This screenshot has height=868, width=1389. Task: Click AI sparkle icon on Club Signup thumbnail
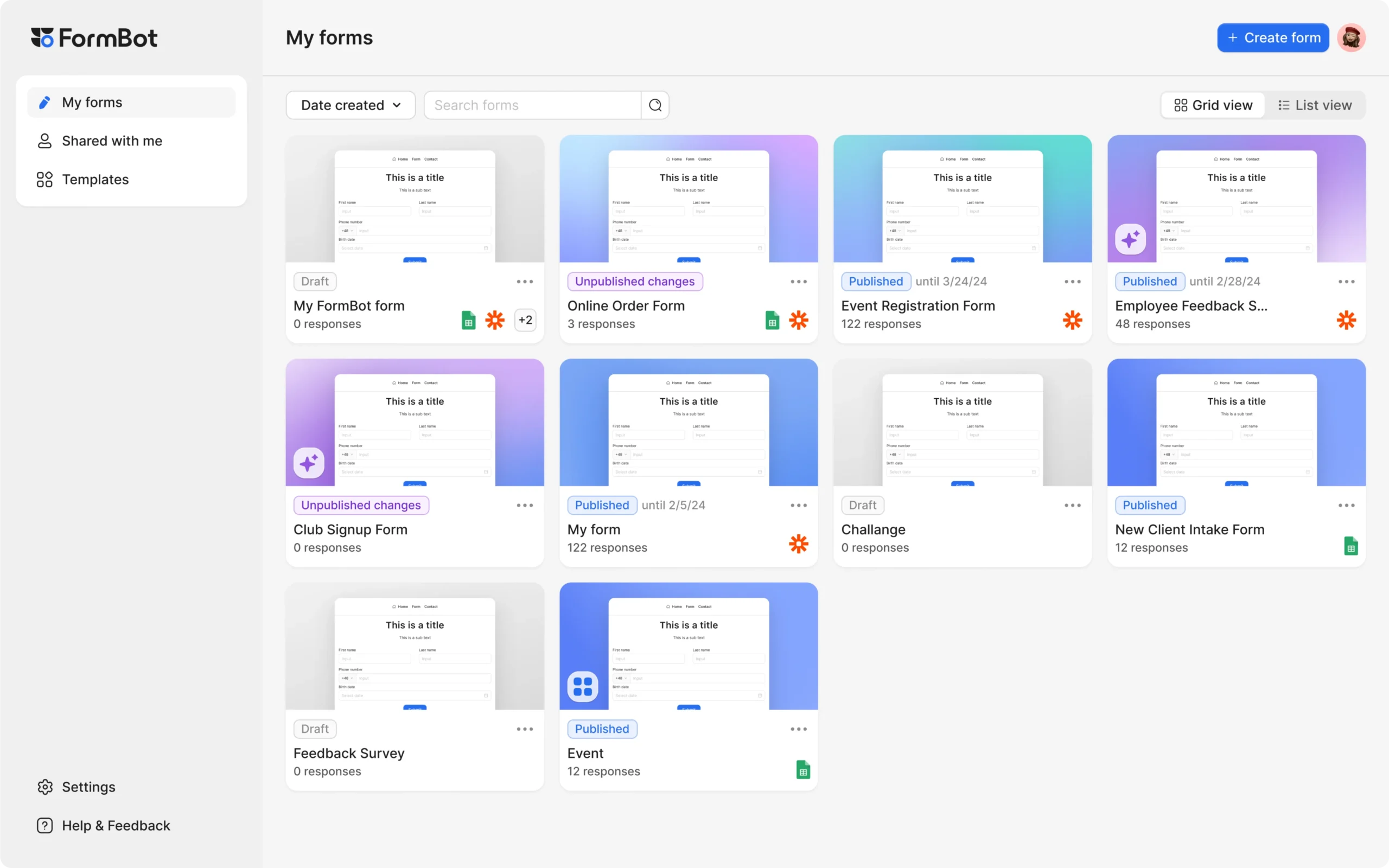tap(309, 463)
